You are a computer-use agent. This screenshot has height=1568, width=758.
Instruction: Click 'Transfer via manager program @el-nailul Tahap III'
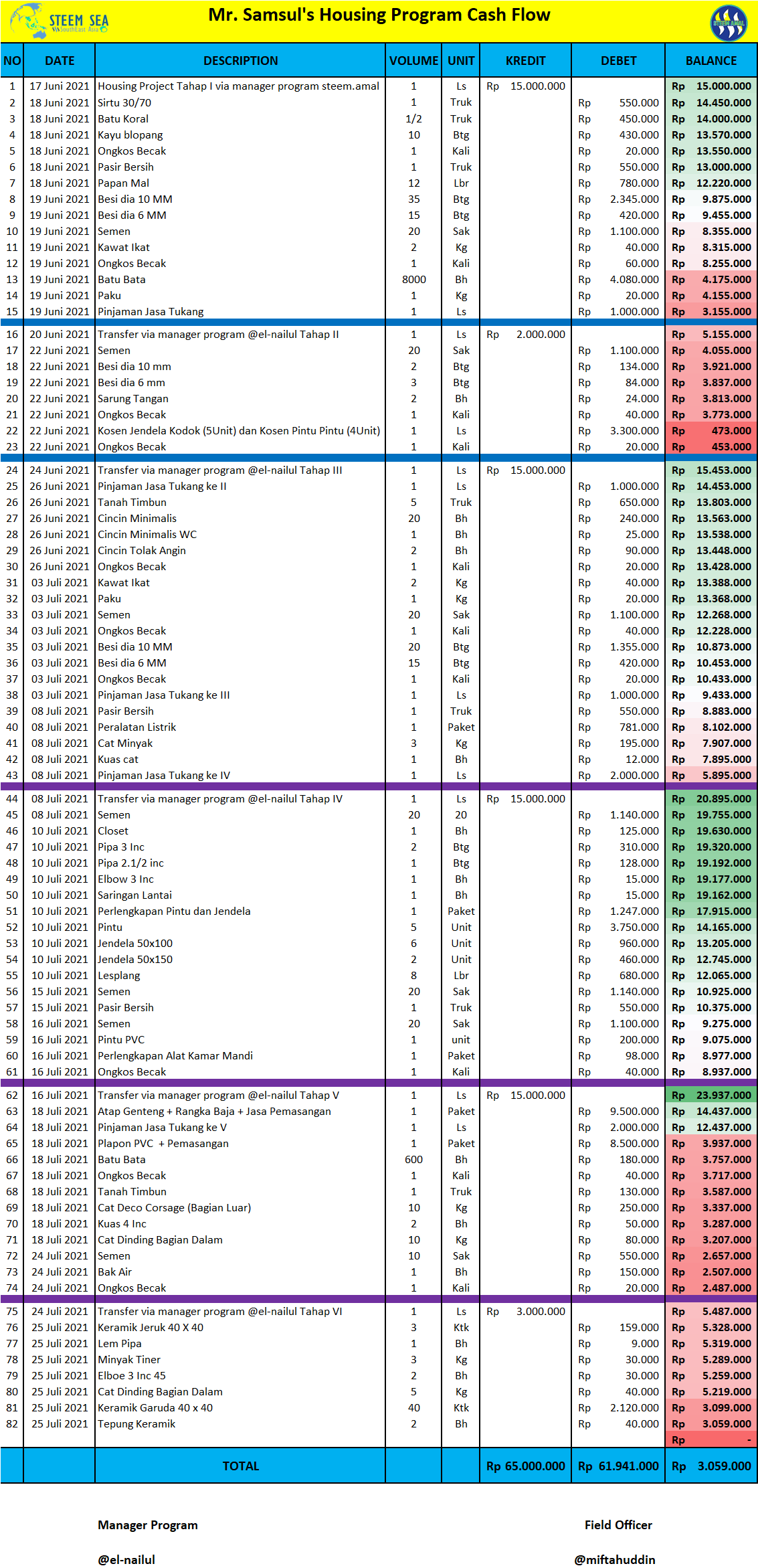coord(220,470)
